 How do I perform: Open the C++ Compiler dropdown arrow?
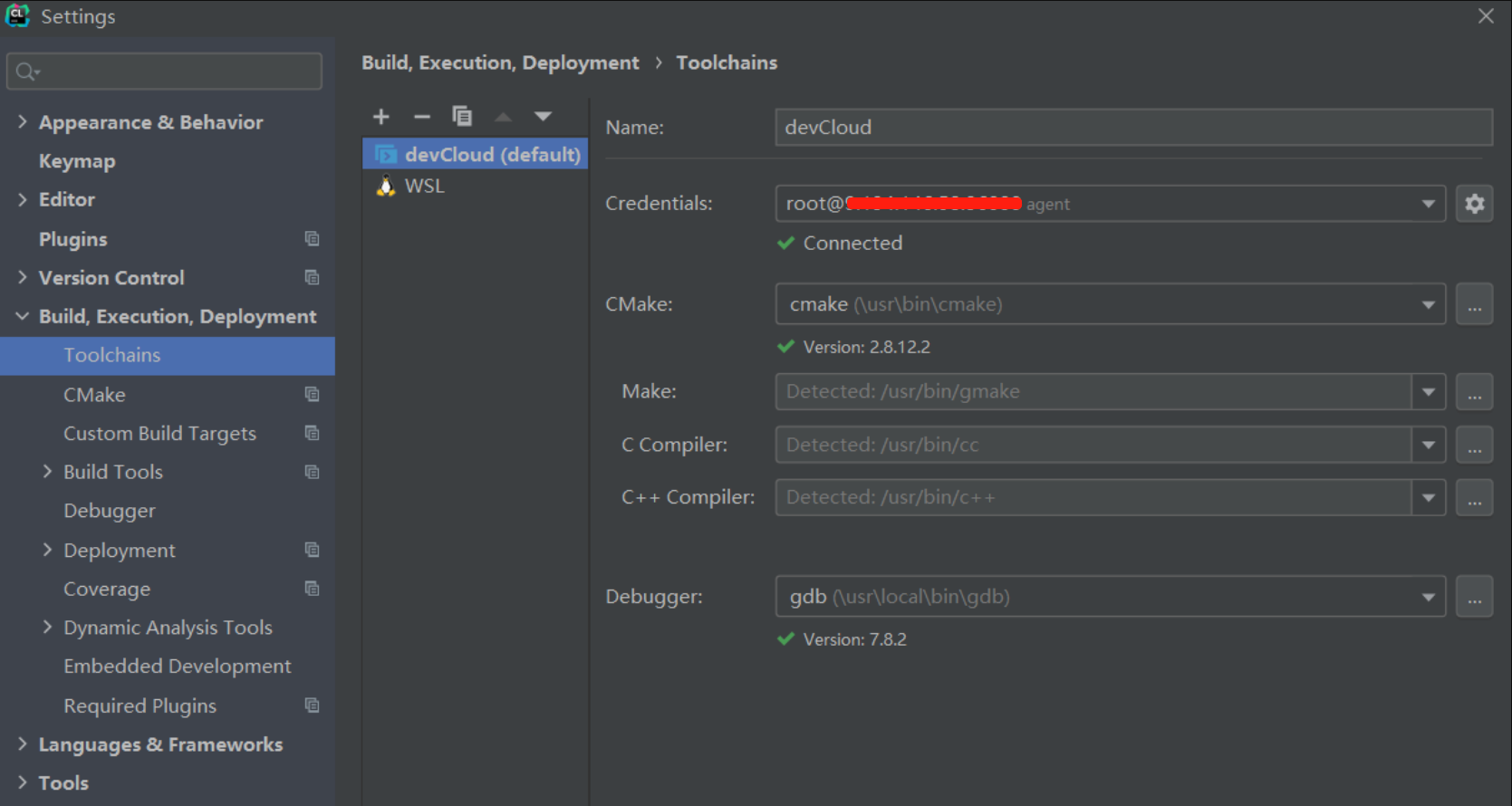click(1429, 497)
